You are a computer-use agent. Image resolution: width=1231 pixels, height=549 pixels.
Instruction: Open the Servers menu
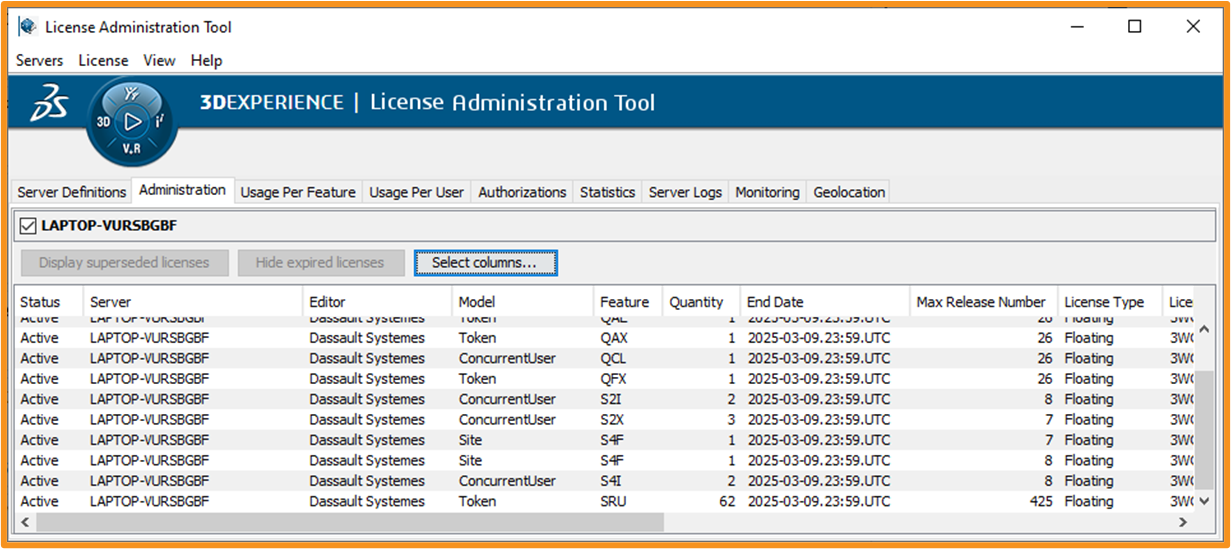39,61
